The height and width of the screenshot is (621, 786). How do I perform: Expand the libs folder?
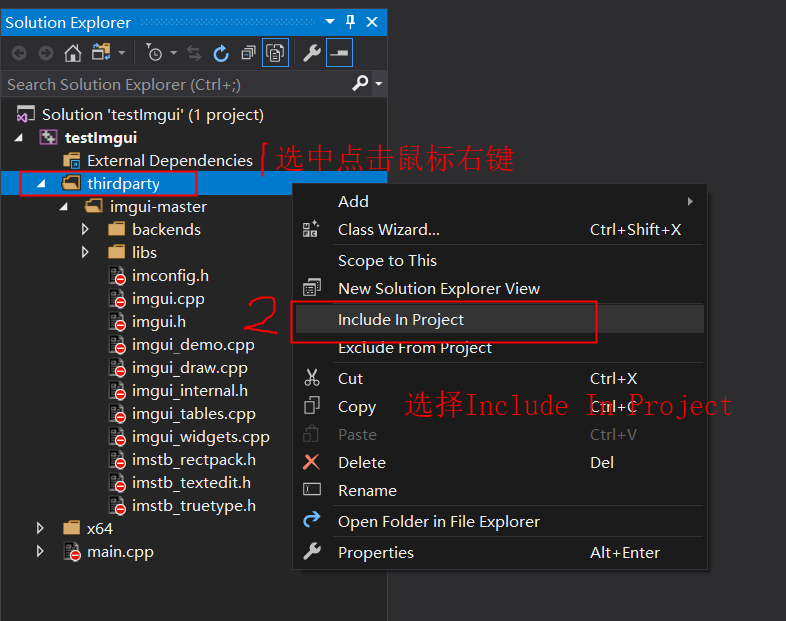(x=85, y=252)
